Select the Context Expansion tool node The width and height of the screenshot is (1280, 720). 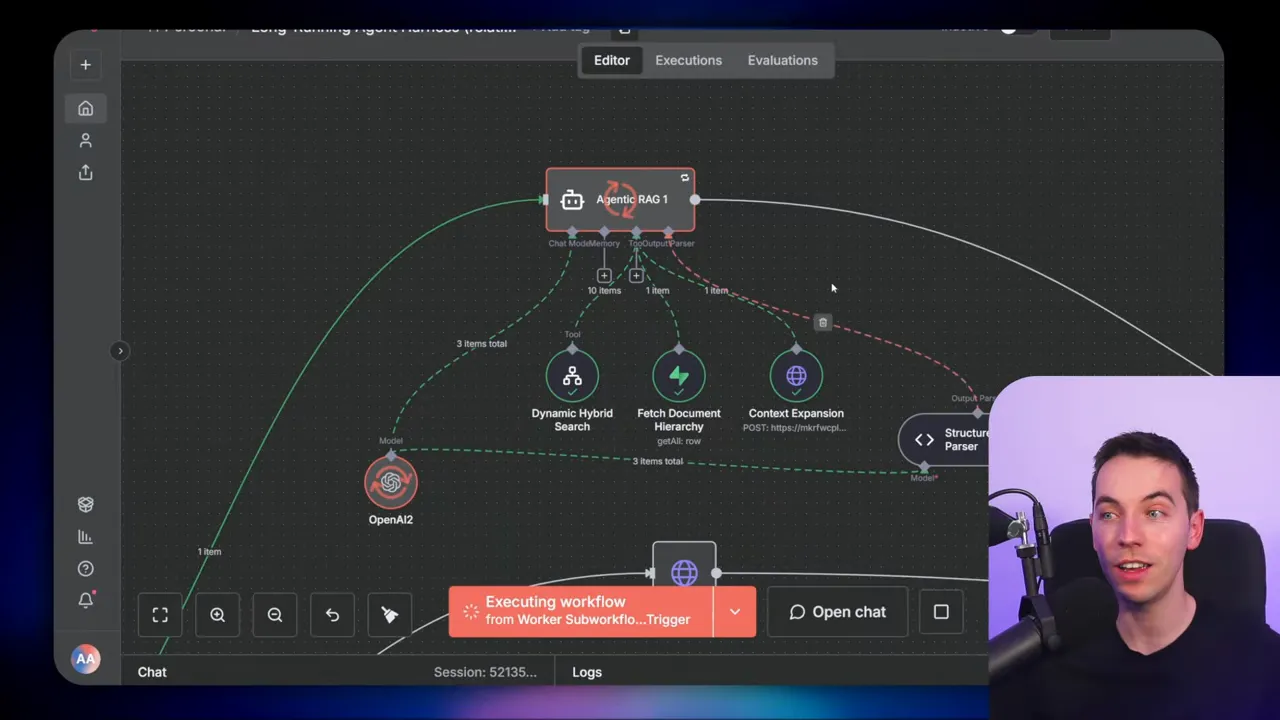(x=796, y=377)
